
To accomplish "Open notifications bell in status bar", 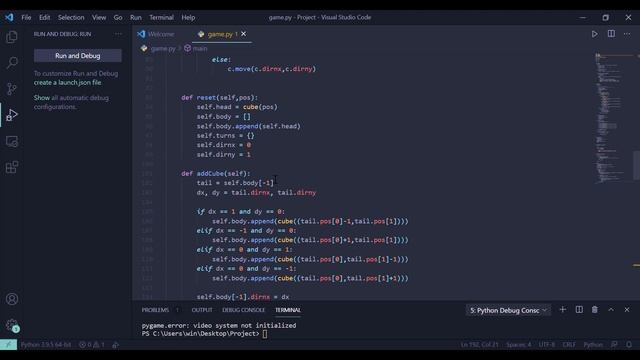I will (x=629, y=345).
